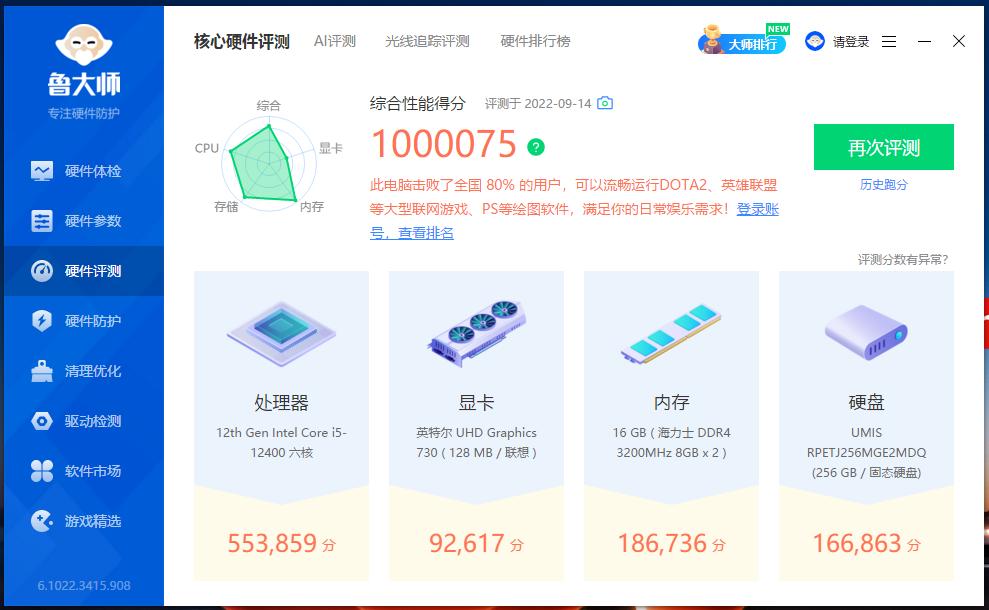Open 清理优化 in sidebar
Screen dimensions: 989x610
click(84, 371)
